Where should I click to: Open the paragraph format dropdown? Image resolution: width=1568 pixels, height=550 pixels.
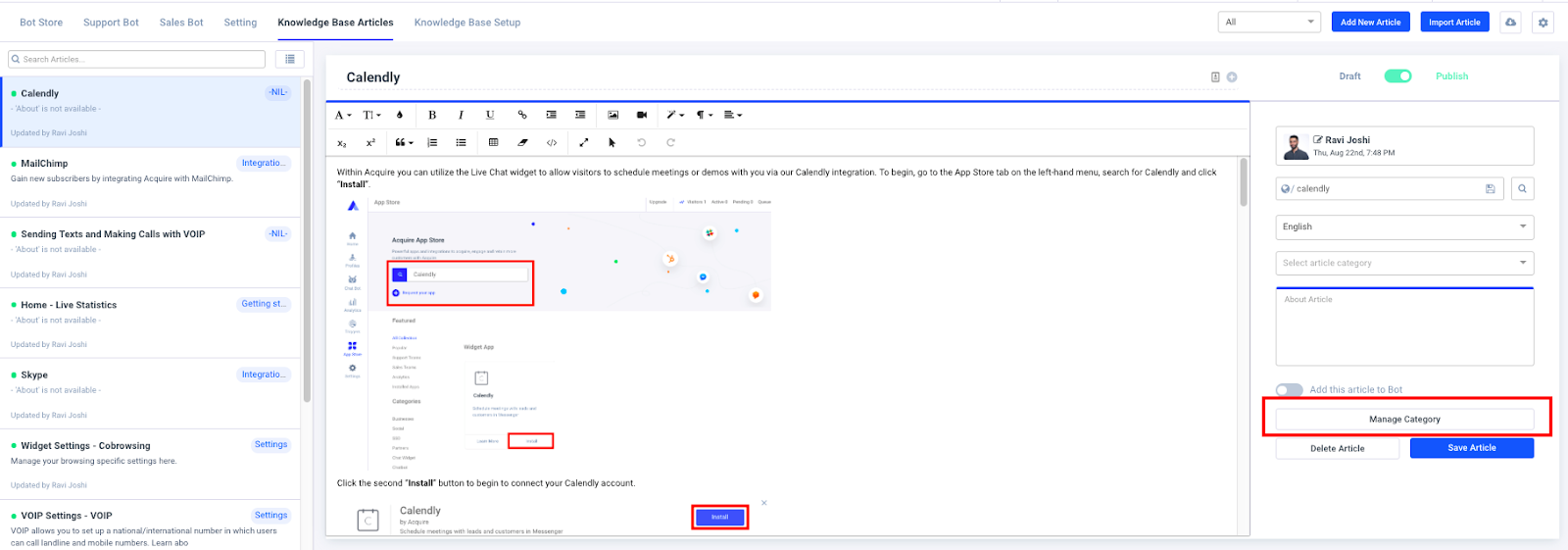coord(705,115)
